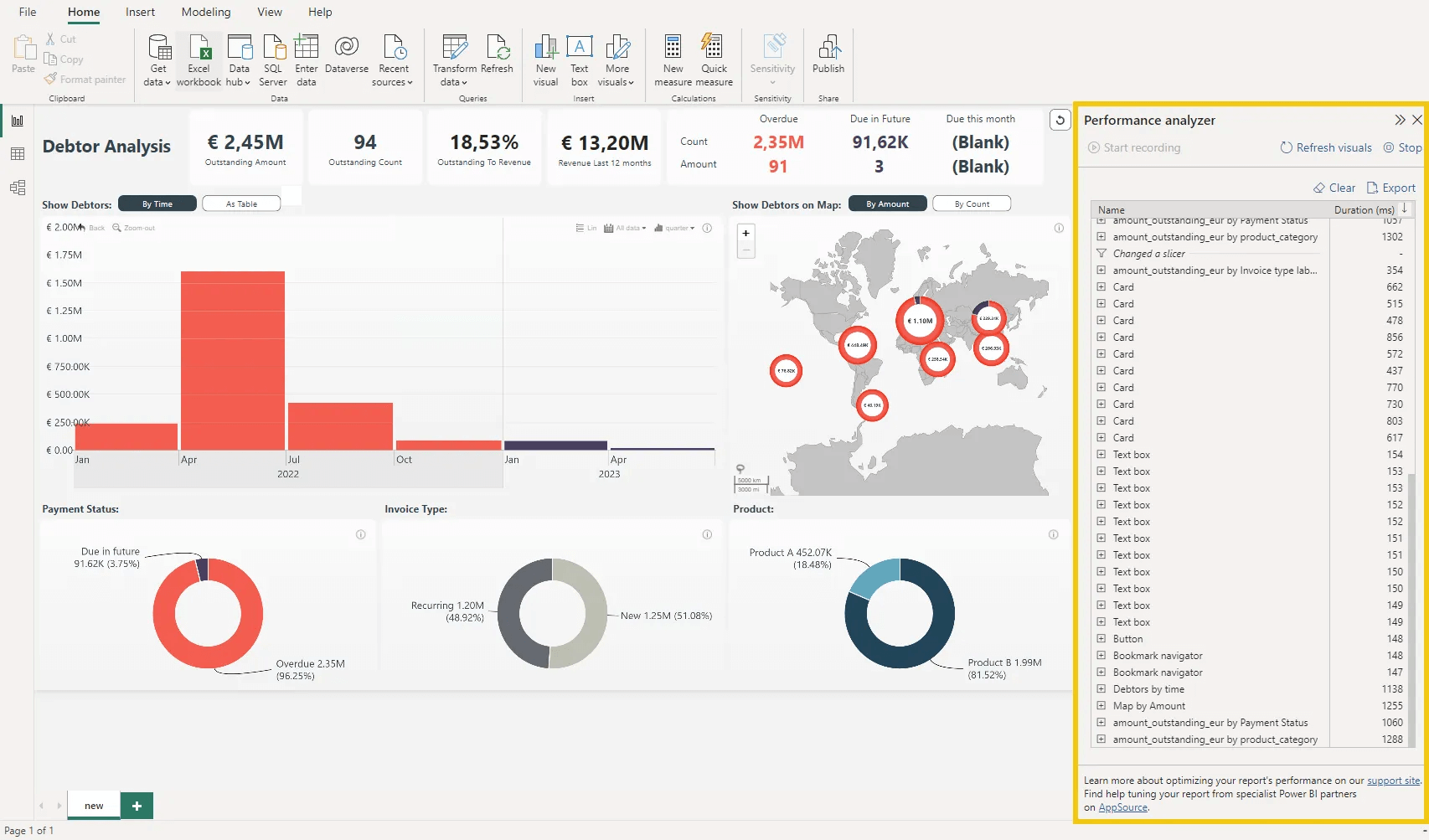Sort analyzer entries by Duration column
This screenshot has width=1429, height=840.
coord(1364,209)
